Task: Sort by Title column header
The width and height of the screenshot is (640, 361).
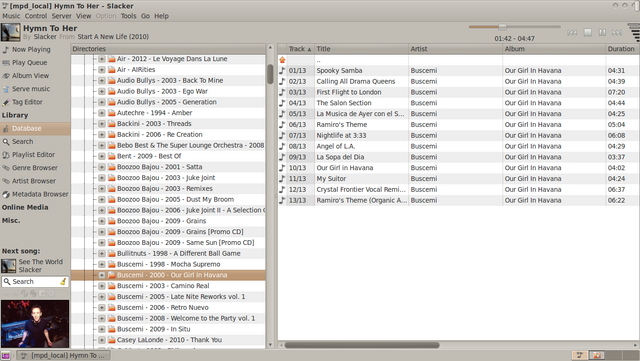Action: pyautogui.click(x=361, y=49)
